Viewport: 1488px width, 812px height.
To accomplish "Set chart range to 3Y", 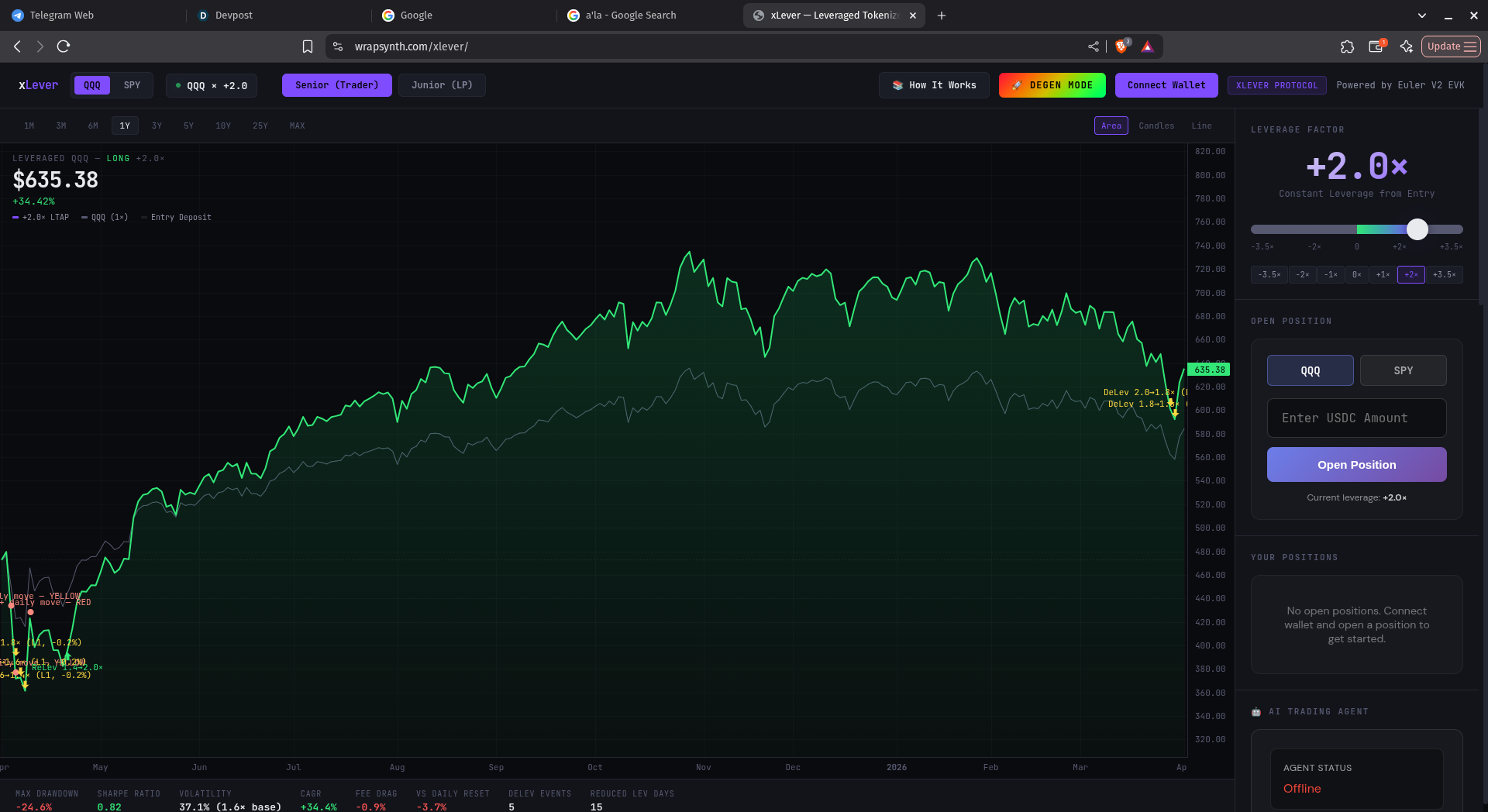I will [157, 126].
